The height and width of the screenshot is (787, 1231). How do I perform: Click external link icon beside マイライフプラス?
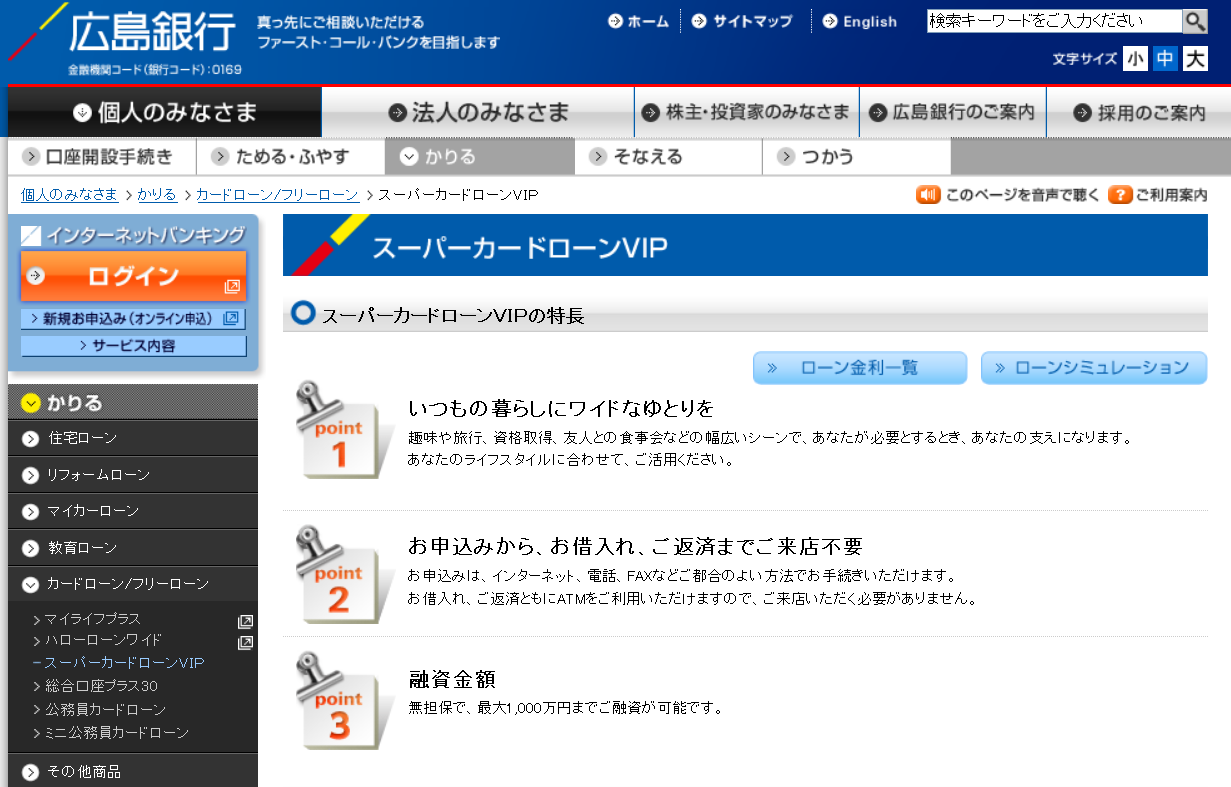245,621
